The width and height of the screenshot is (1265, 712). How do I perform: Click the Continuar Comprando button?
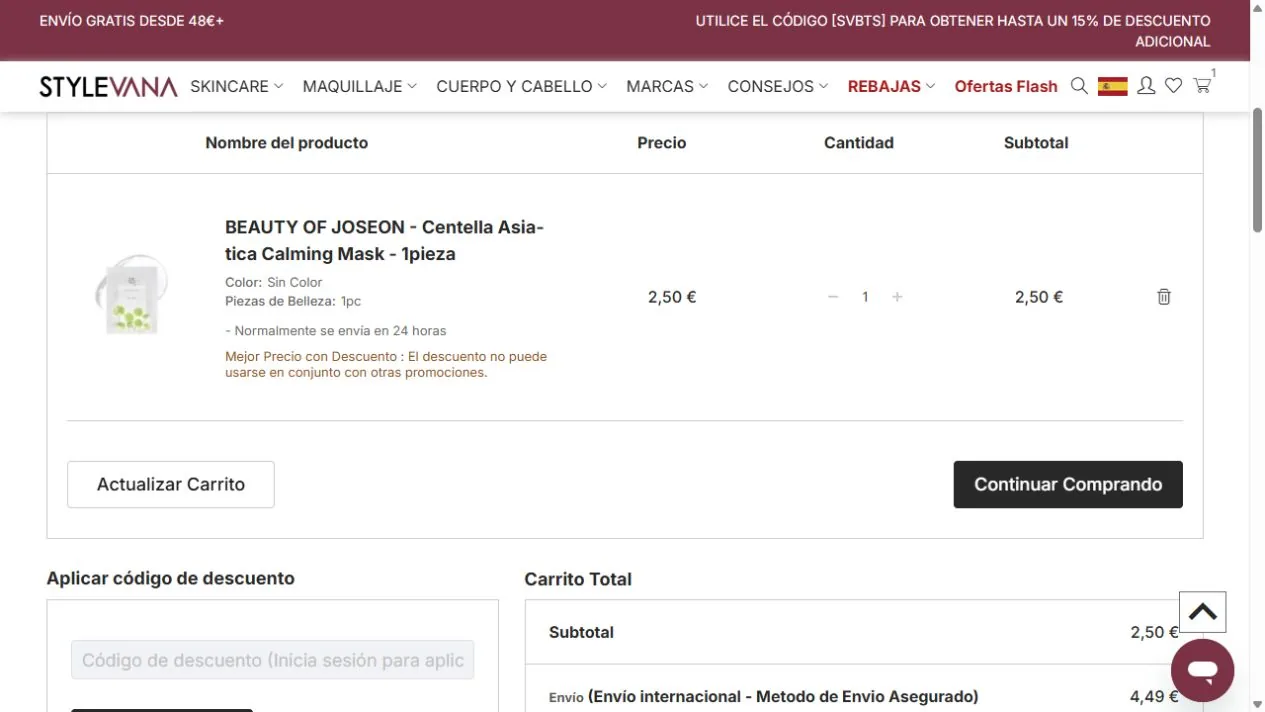(x=1068, y=484)
